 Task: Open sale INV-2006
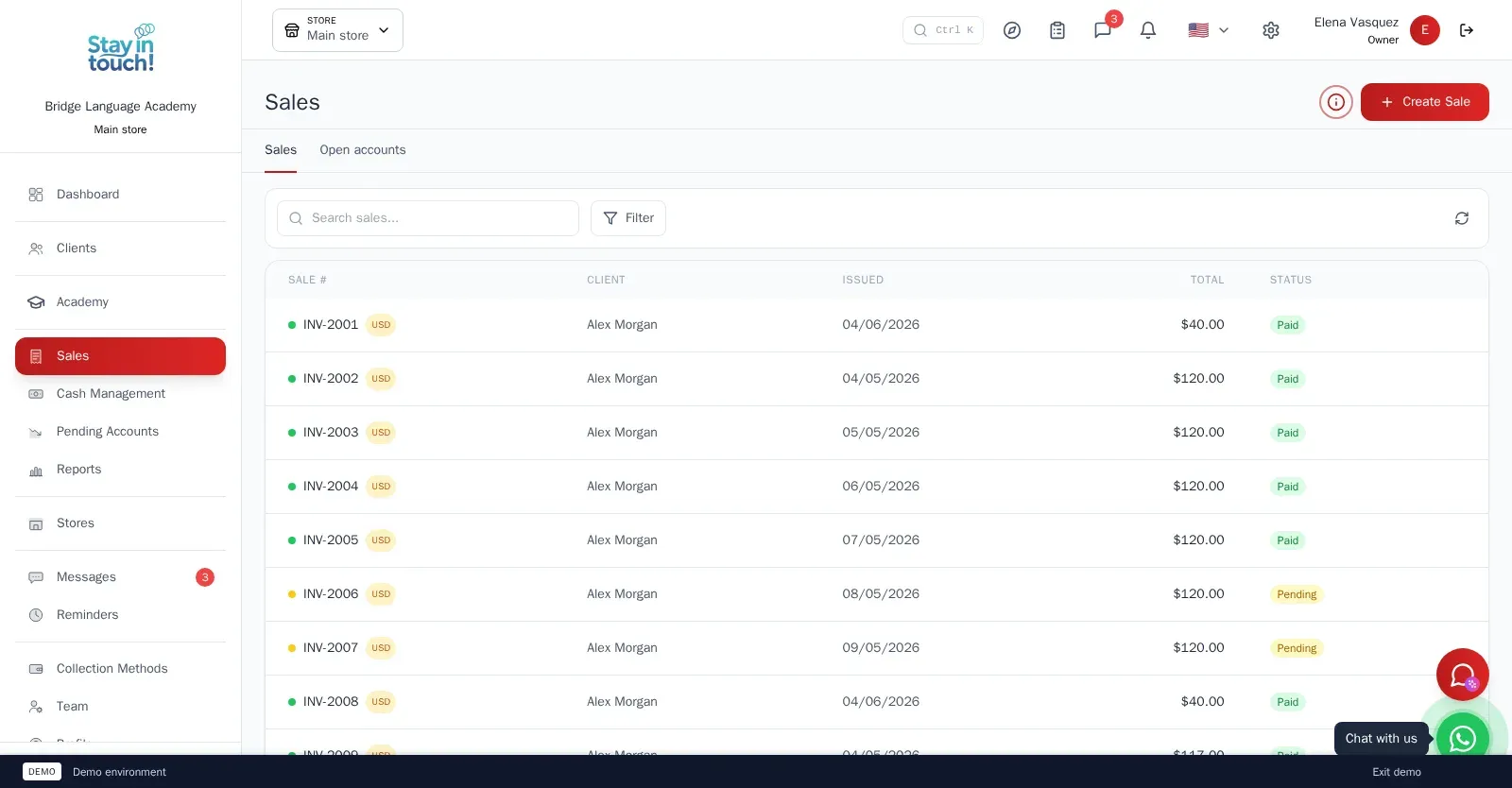[331, 594]
